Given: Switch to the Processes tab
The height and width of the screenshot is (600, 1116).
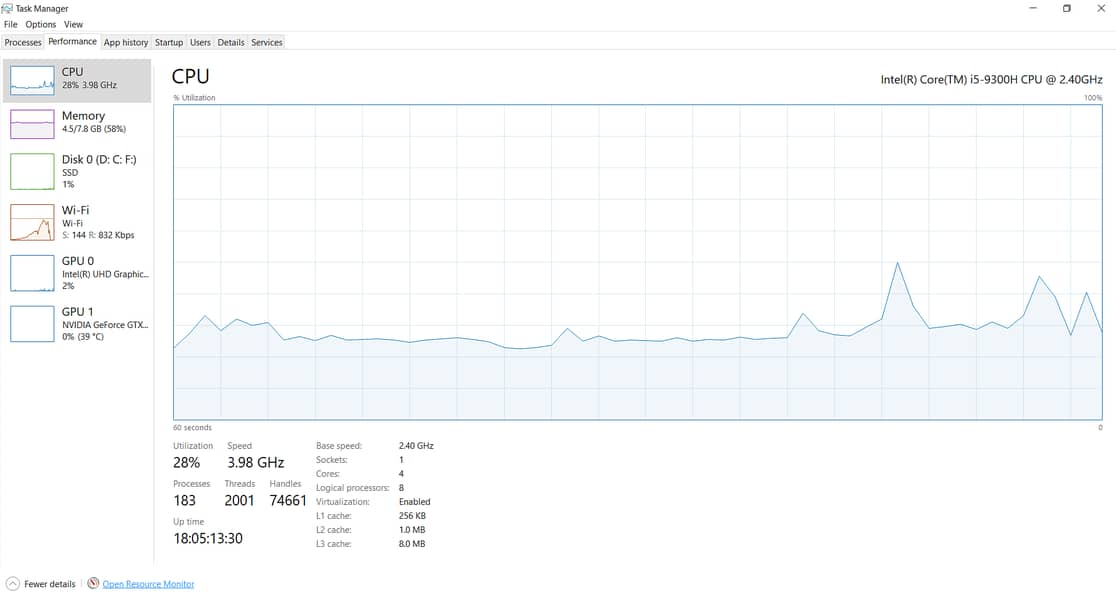Looking at the screenshot, I should [x=23, y=42].
